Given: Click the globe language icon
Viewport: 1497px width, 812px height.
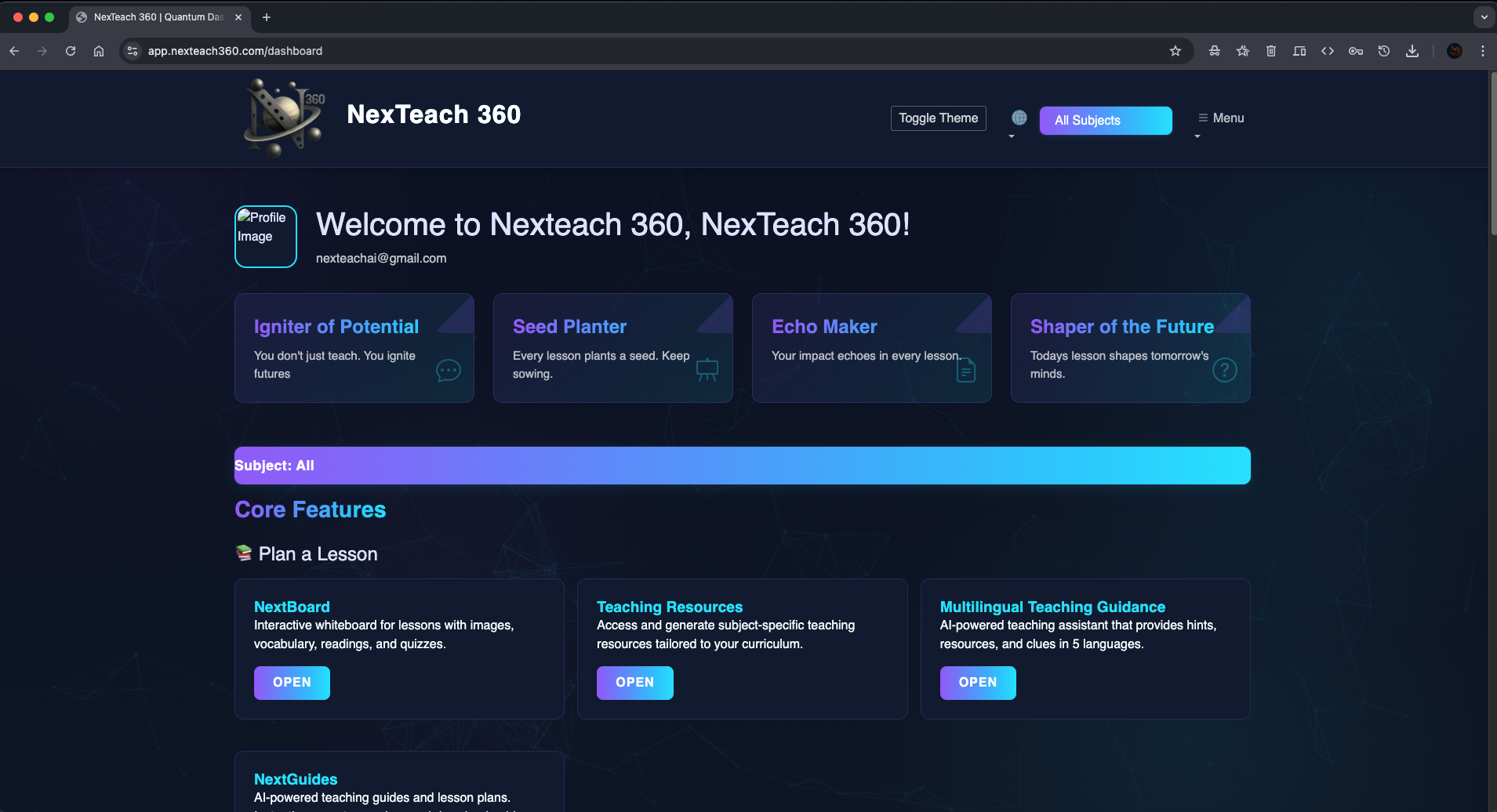Looking at the screenshot, I should [x=1019, y=118].
